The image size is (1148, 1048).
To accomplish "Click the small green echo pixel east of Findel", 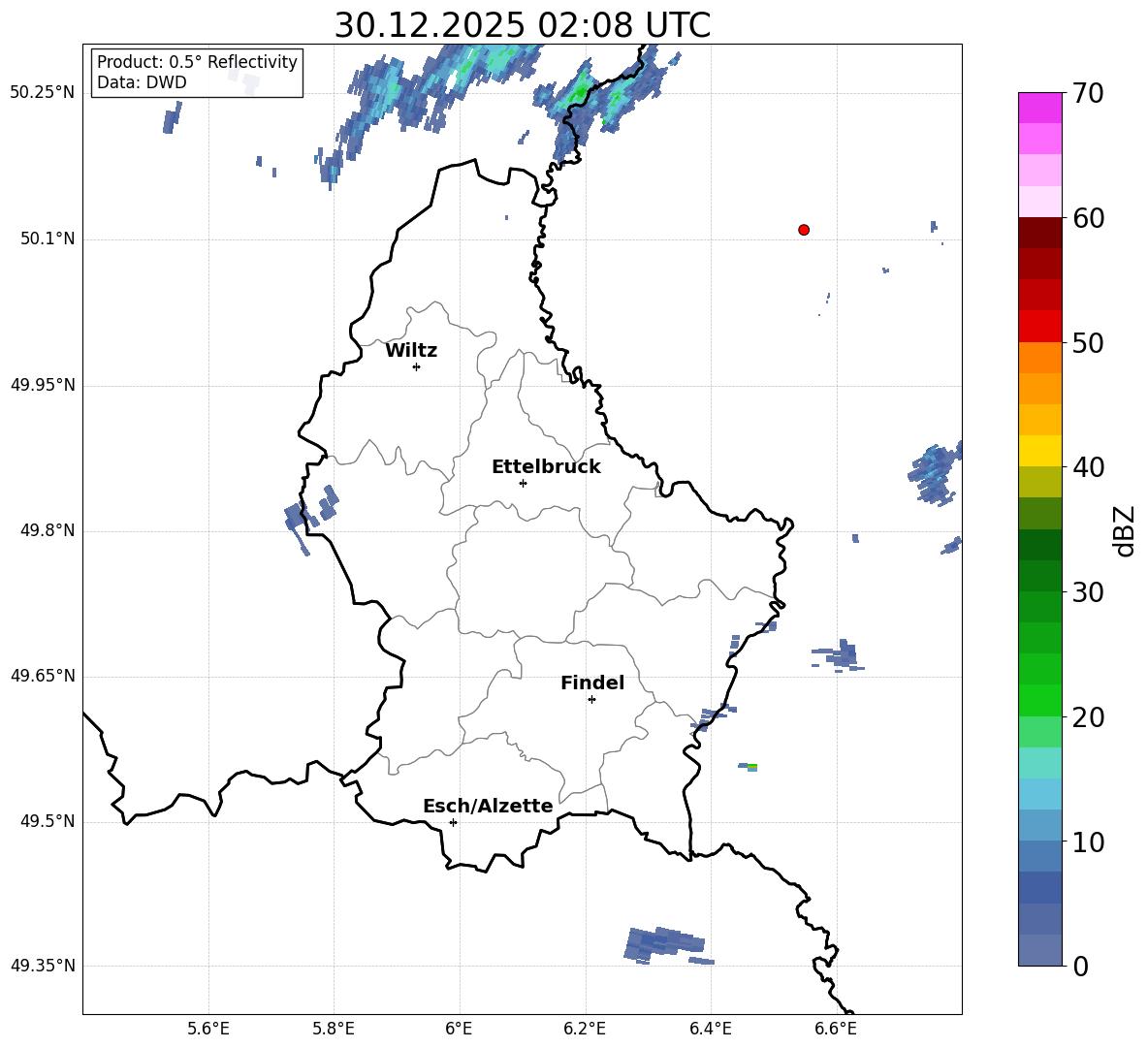I will click(751, 767).
